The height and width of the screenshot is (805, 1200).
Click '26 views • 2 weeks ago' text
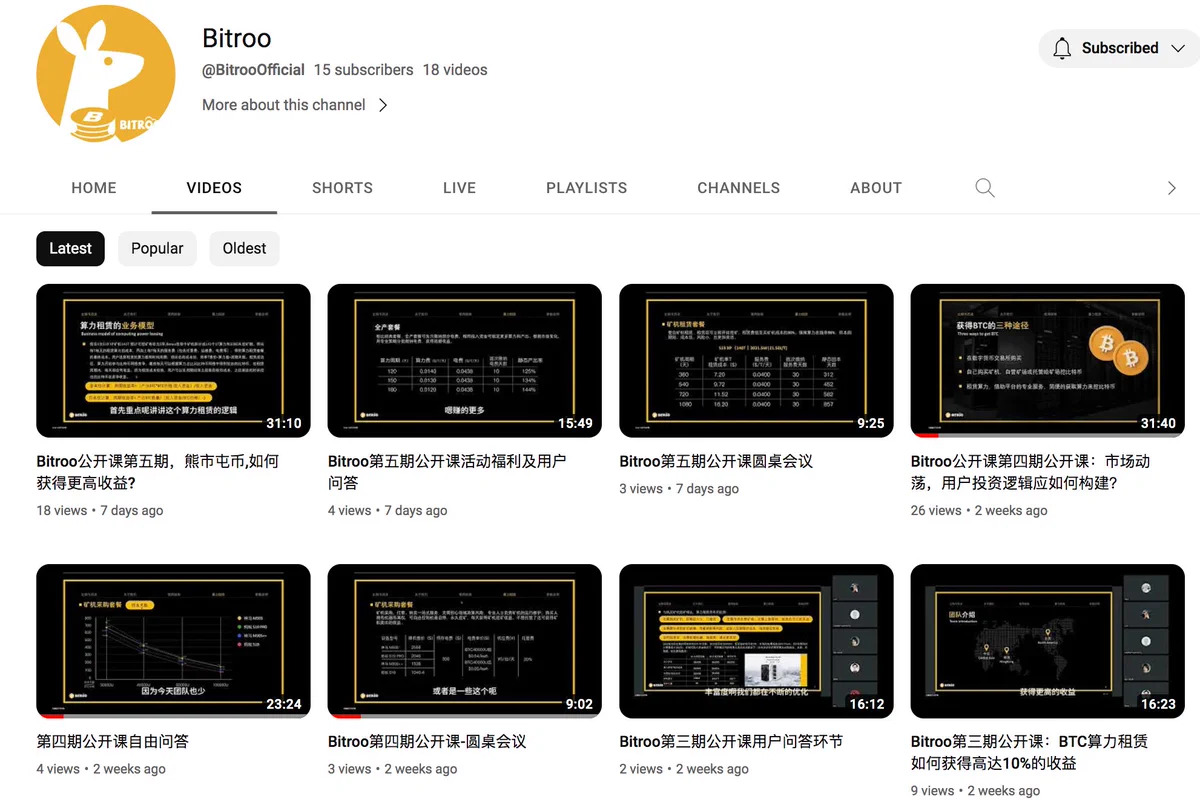[x=979, y=510]
